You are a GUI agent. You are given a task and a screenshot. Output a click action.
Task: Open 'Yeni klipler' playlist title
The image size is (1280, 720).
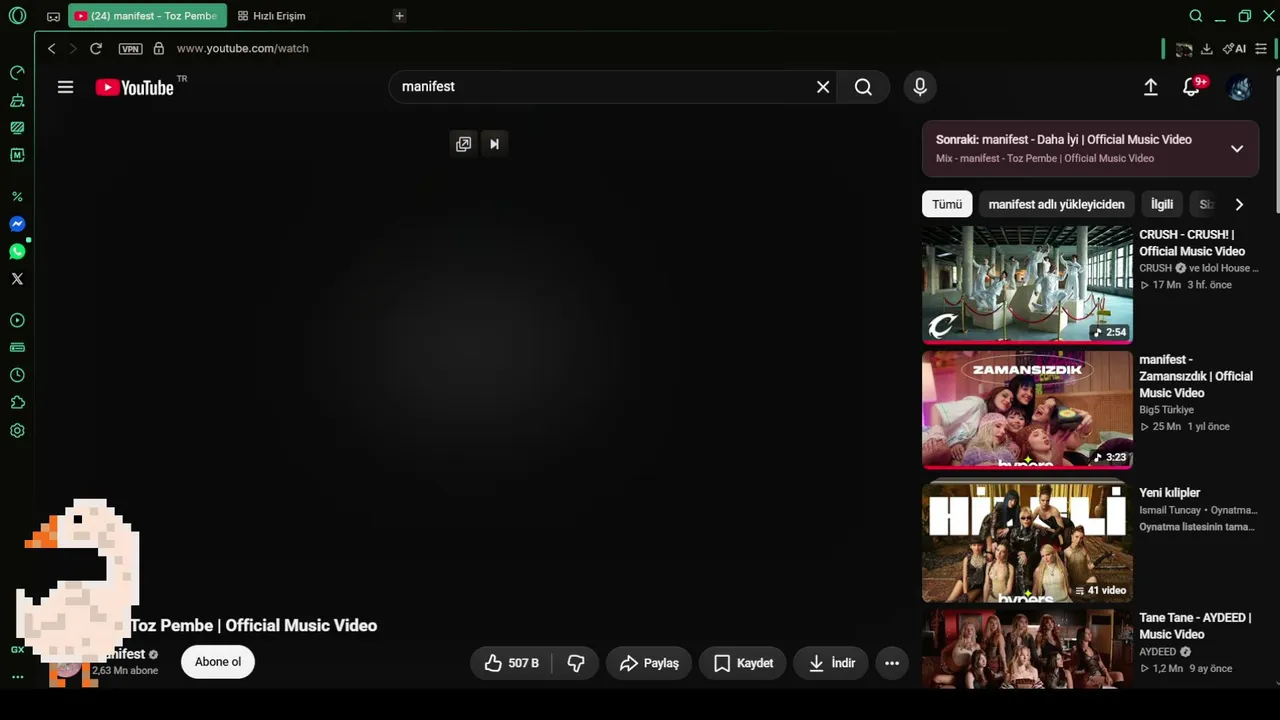(x=1170, y=493)
